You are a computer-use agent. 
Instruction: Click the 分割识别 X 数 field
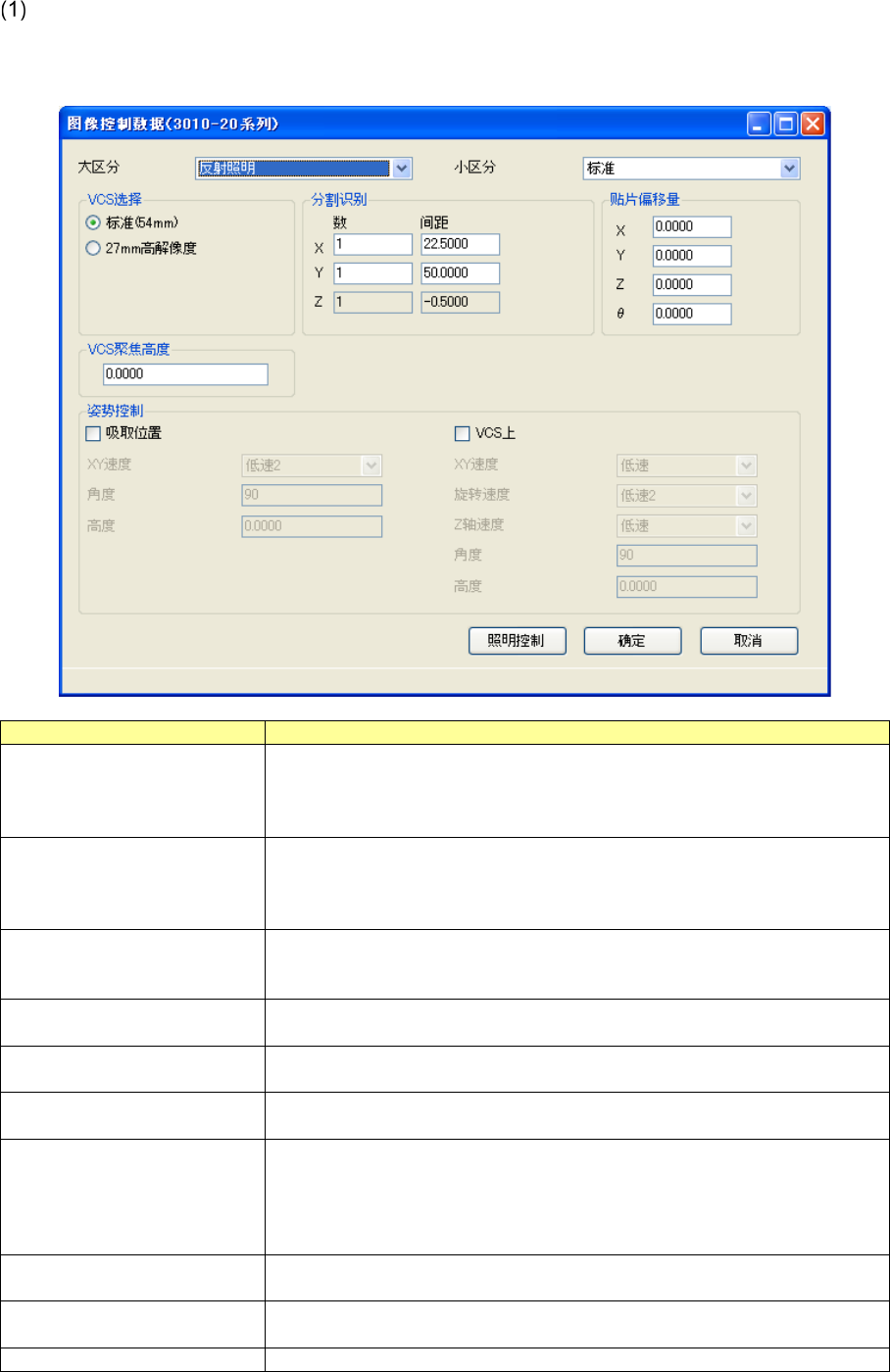click(373, 244)
